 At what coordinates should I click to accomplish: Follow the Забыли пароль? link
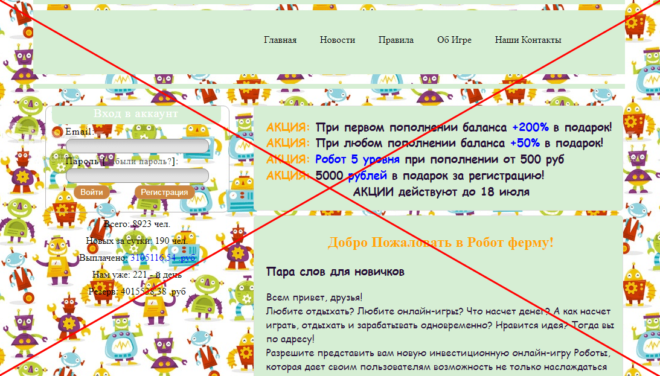click(139, 161)
